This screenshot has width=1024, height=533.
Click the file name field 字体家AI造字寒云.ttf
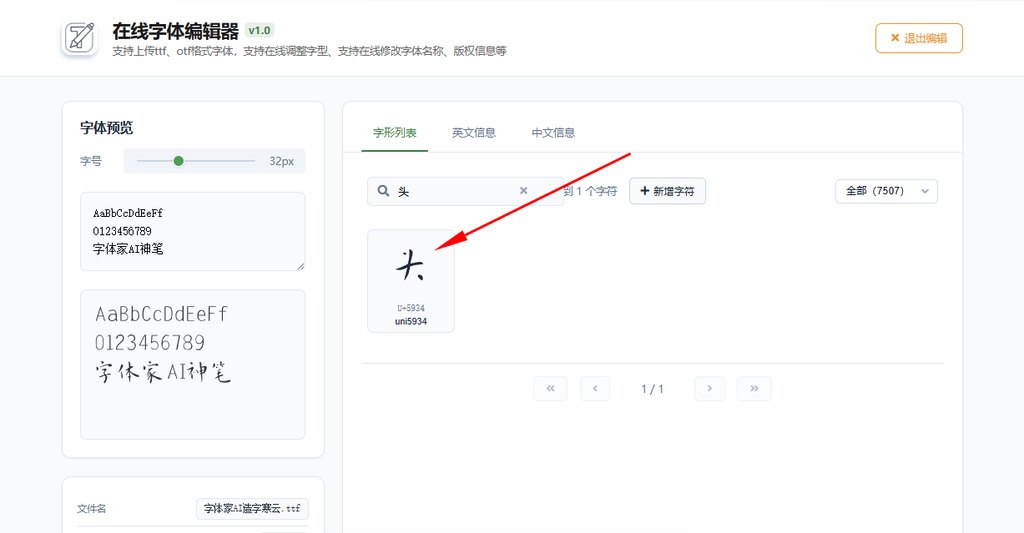(x=252, y=508)
